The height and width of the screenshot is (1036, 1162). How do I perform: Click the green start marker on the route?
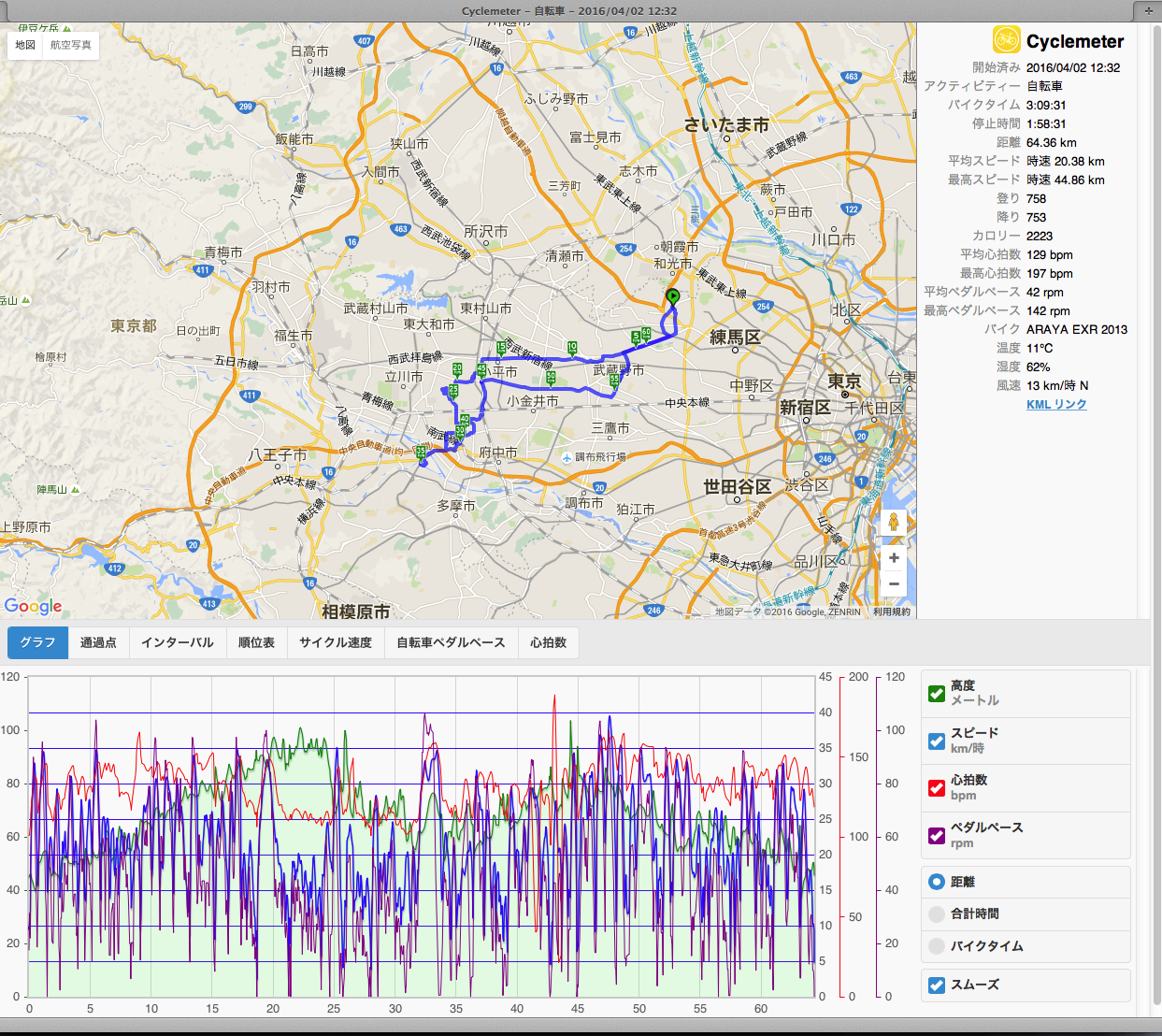pos(673,297)
